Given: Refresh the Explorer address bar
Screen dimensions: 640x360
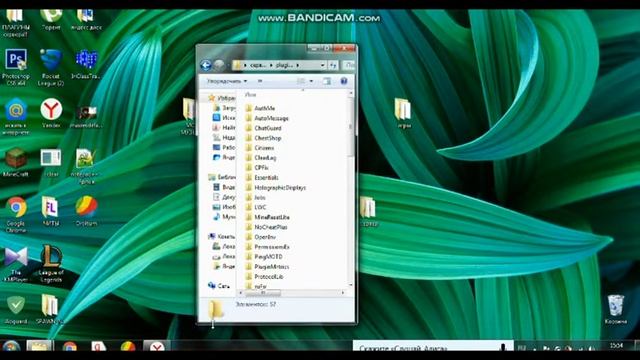Looking at the screenshot, I should [x=333, y=65].
